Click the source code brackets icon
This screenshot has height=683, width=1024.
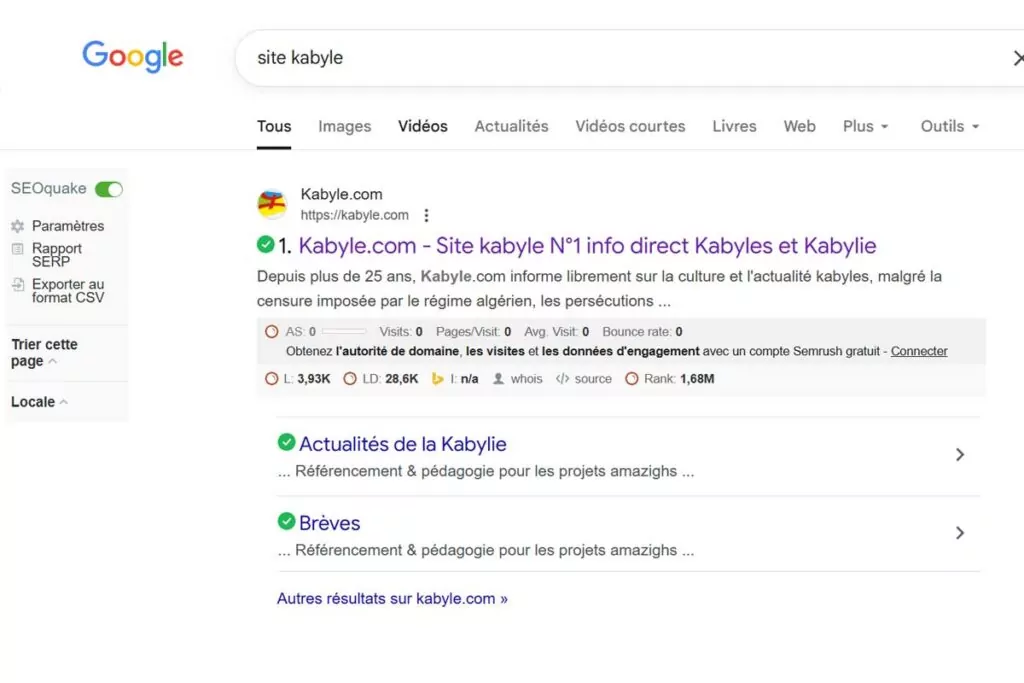point(562,379)
